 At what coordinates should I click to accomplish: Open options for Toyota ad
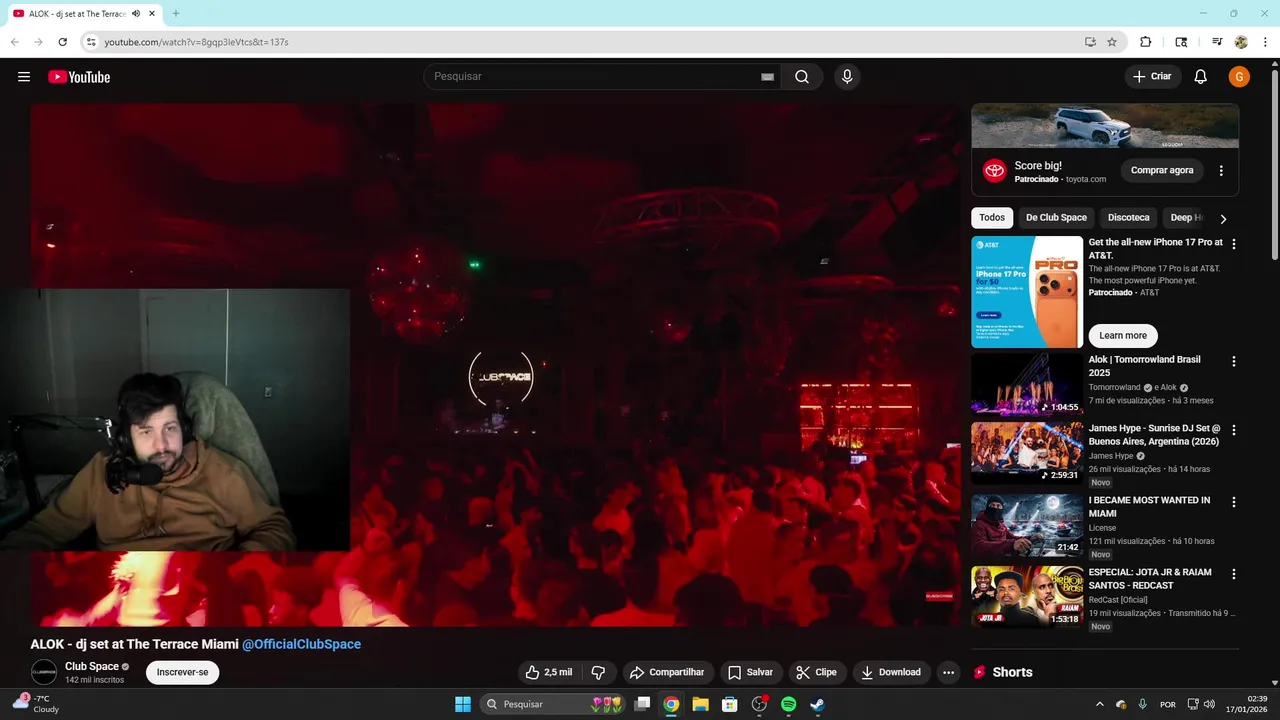(1221, 171)
